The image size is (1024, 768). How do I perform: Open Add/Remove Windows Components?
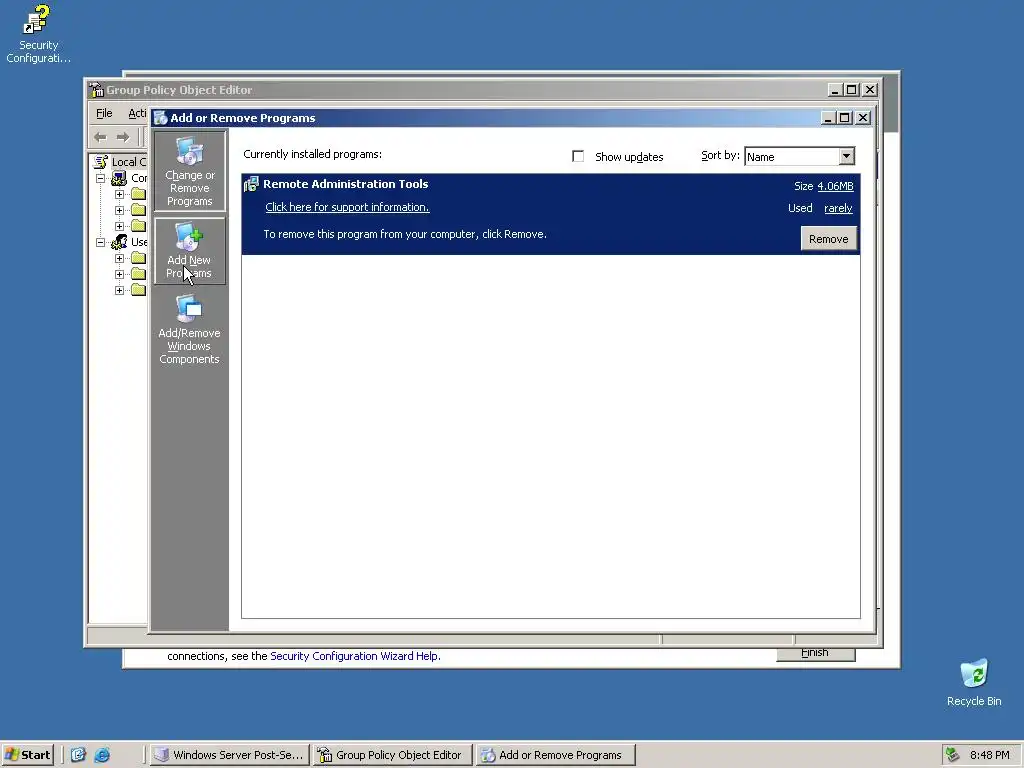189,330
